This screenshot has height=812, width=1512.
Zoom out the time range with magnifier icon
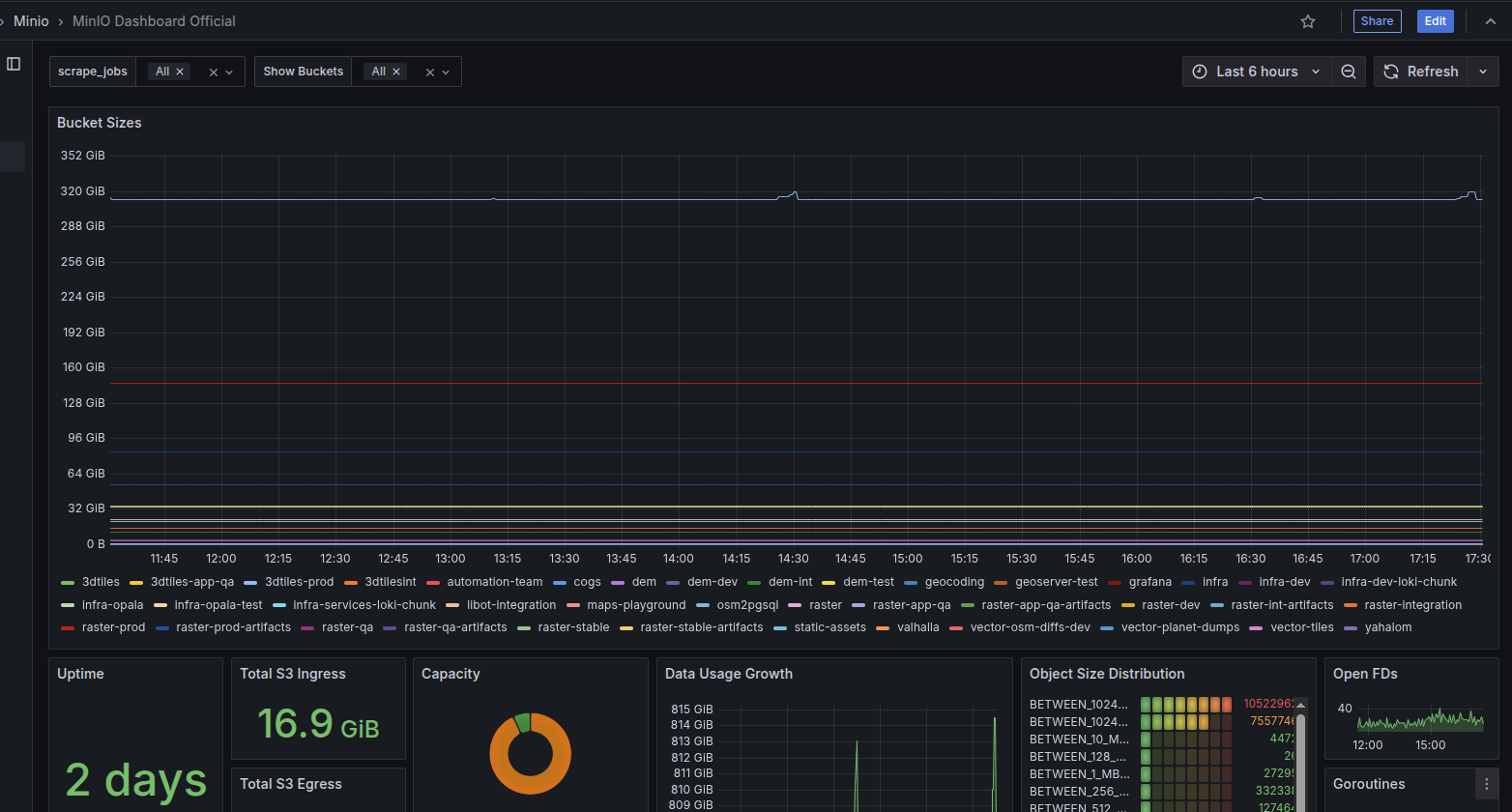click(x=1349, y=71)
